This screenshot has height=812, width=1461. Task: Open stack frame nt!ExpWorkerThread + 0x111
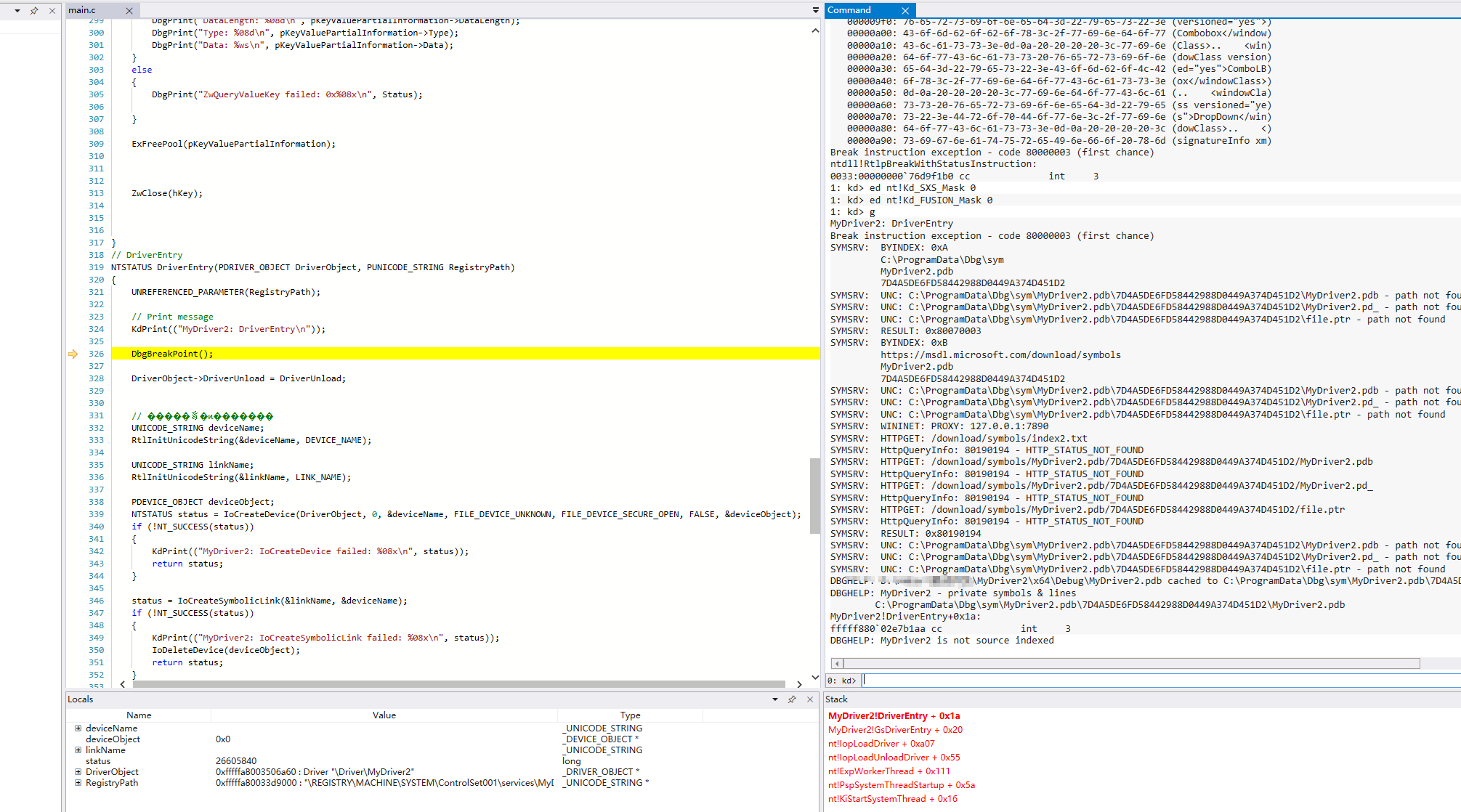(889, 771)
